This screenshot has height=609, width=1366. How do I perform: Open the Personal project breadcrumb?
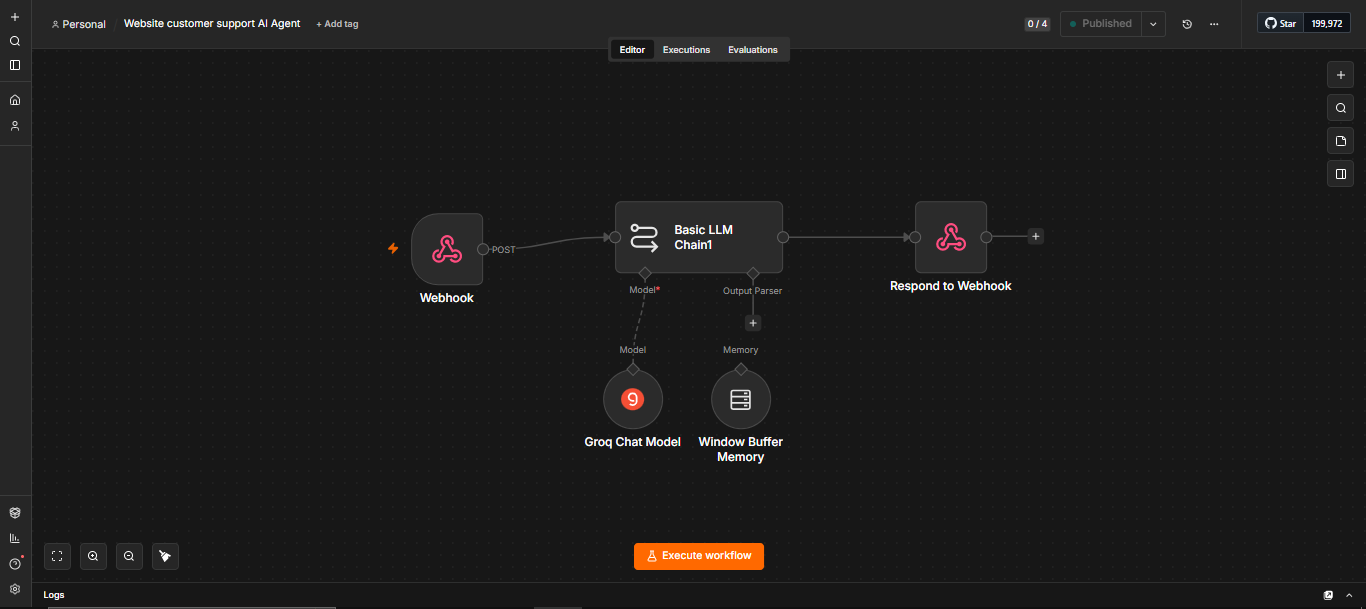78,24
